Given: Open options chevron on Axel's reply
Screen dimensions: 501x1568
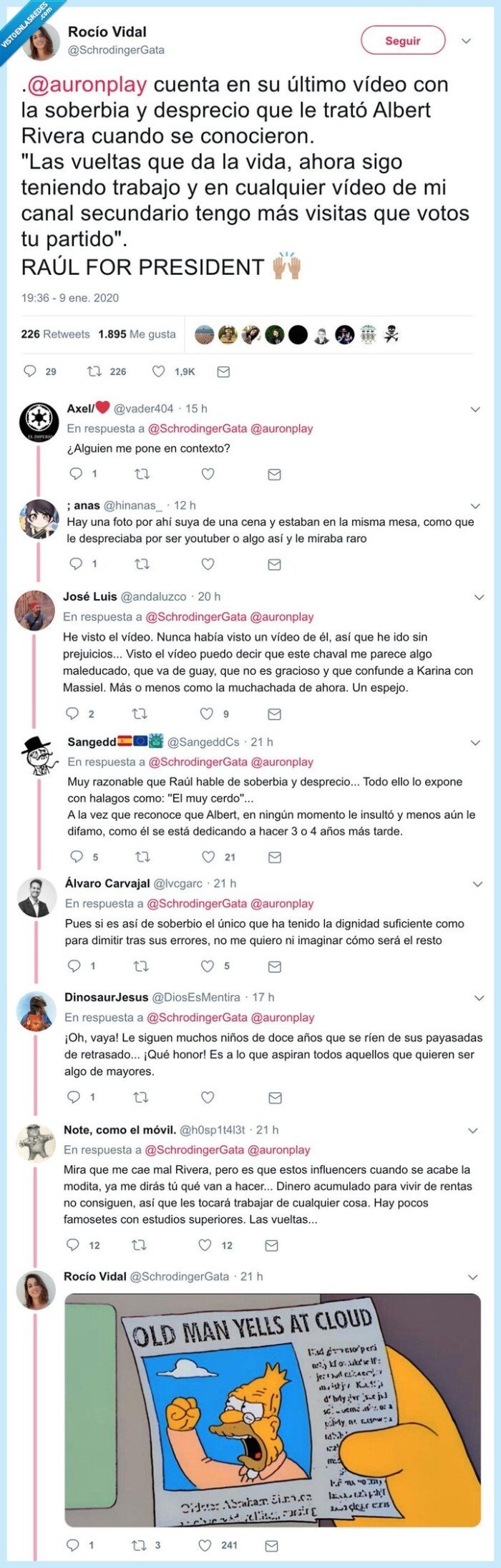Looking at the screenshot, I should (x=474, y=409).
